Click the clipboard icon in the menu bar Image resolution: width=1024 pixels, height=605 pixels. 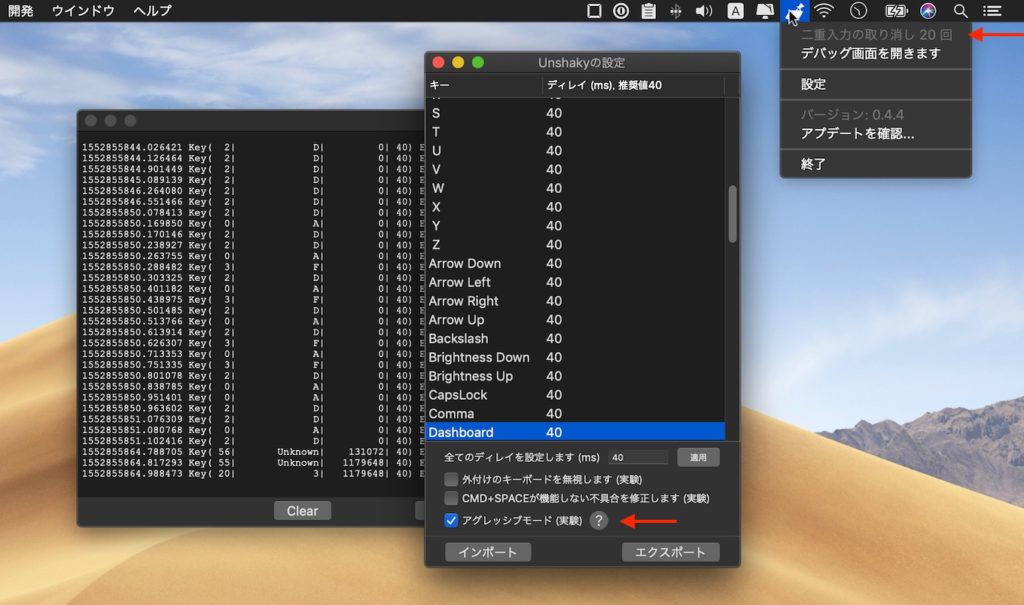click(648, 11)
